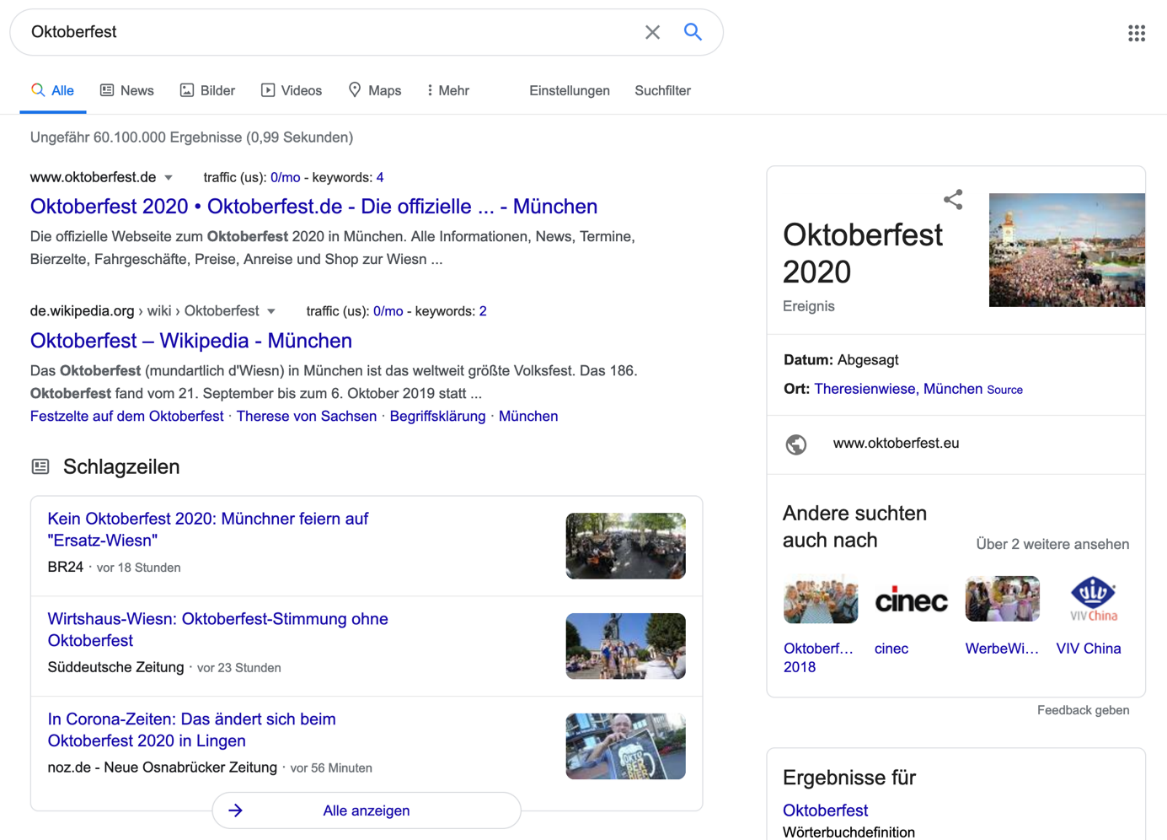1167x840 pixels.
Task: Click the keywords count 2 for Wikipedia result
Action: coord(483,312)
